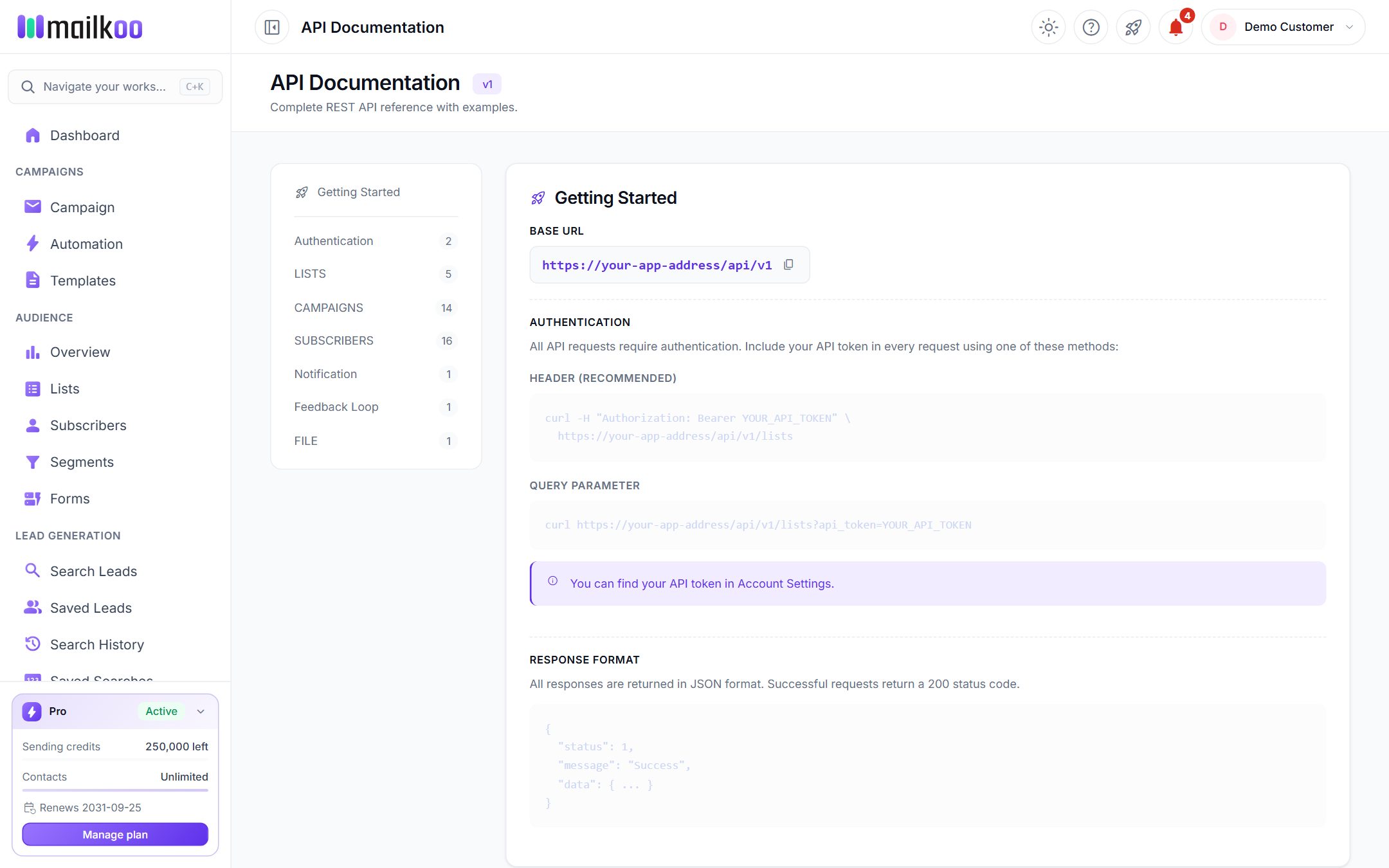This screenshot has width=1389, height=868.
Task: Click the Renews 2031-09-25 text
Action: click(90, 808)
